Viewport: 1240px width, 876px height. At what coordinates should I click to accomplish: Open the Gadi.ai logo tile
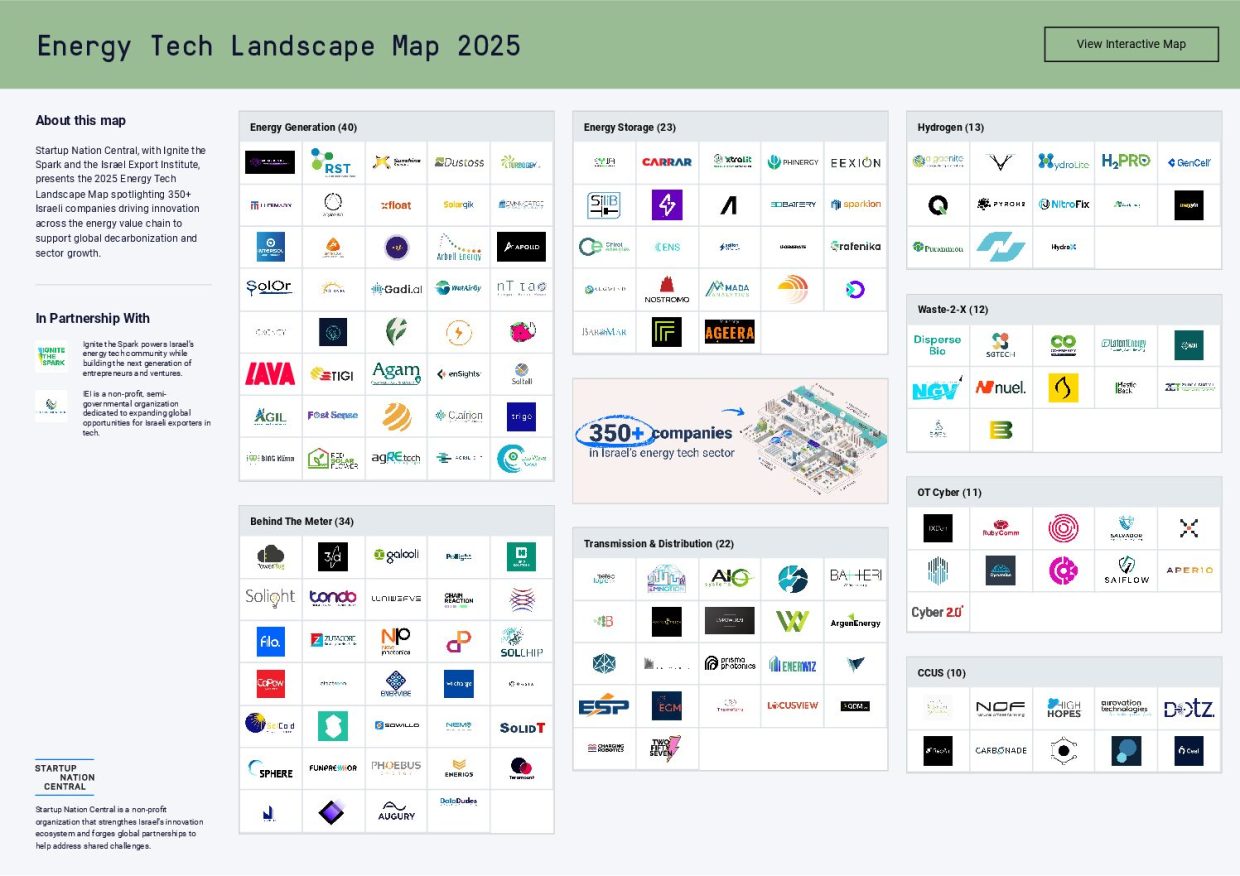[x=396, y=289]
